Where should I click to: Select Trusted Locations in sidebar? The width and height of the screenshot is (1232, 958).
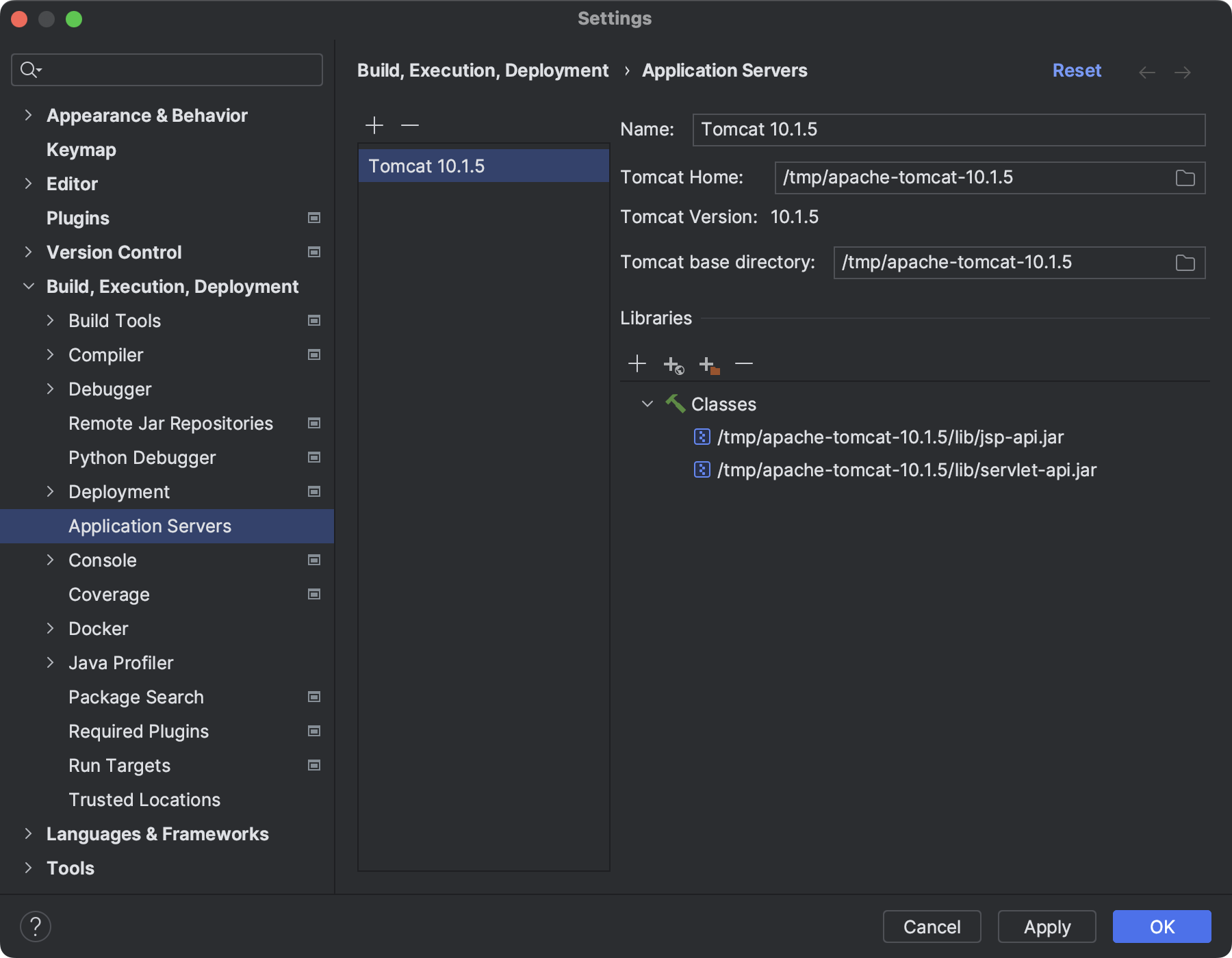point(144,799)
